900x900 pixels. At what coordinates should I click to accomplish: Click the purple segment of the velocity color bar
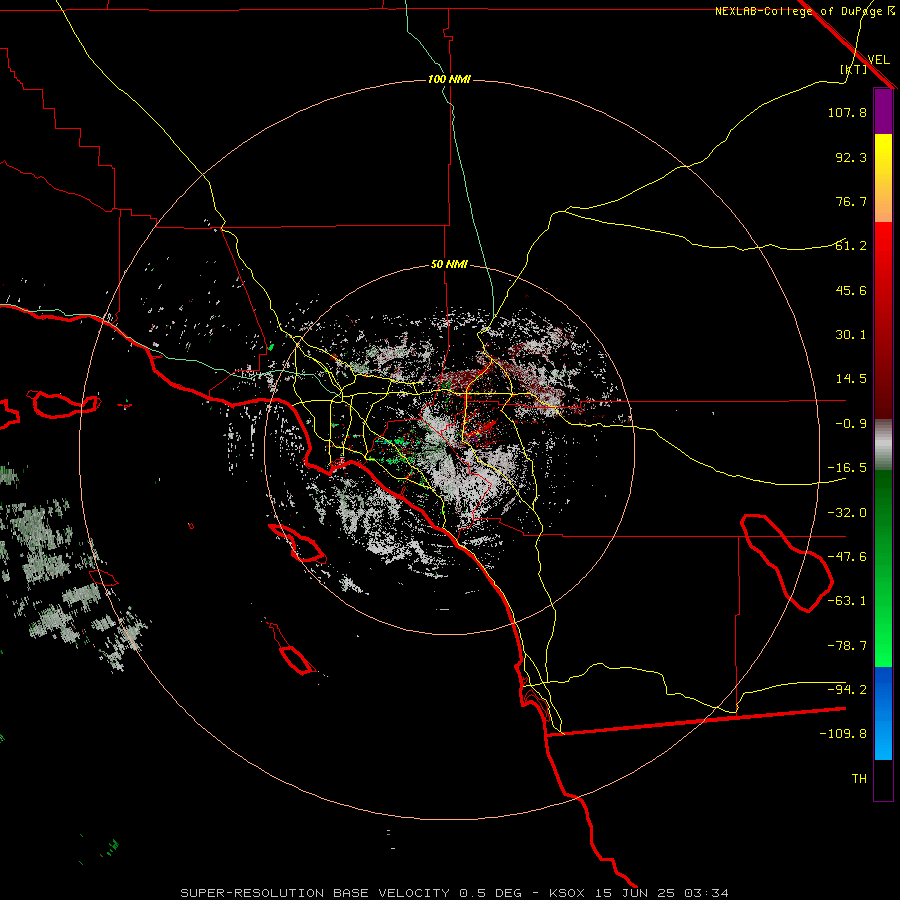883,111
